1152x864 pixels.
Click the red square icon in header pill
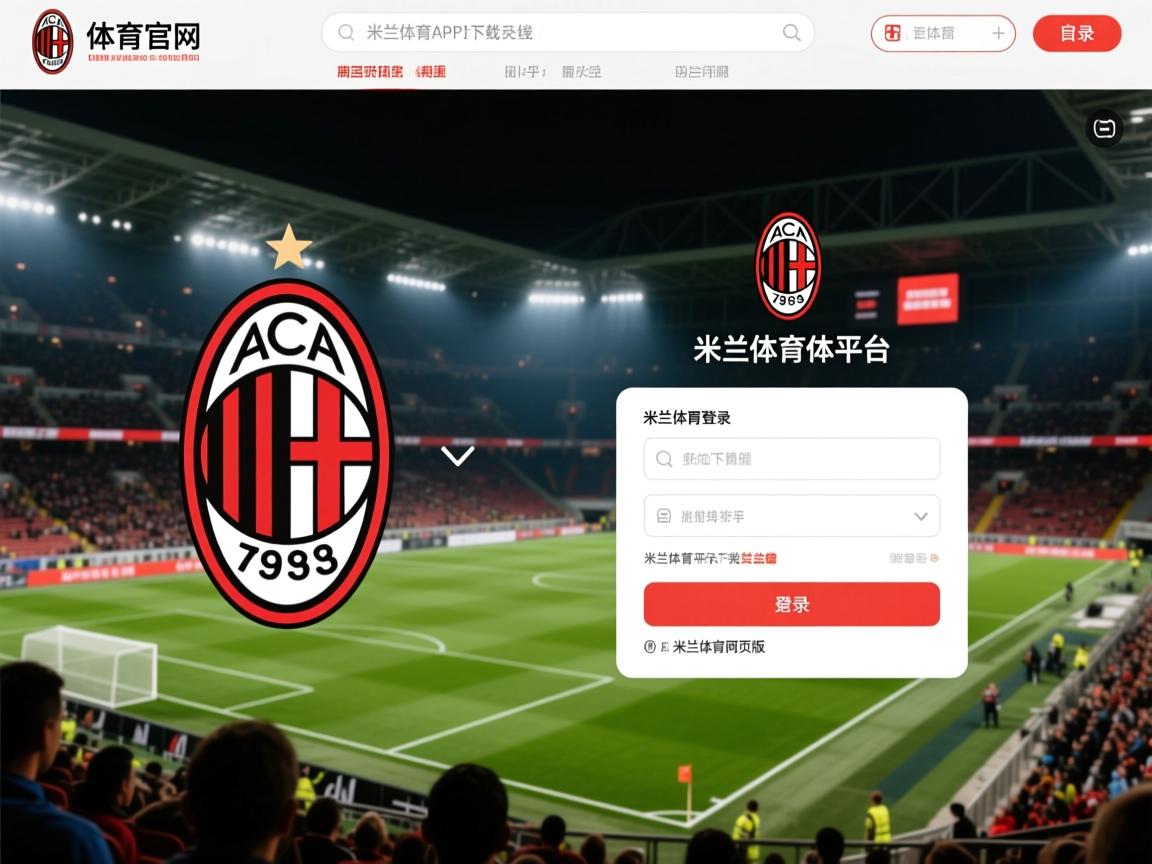[x=893, y=33]
